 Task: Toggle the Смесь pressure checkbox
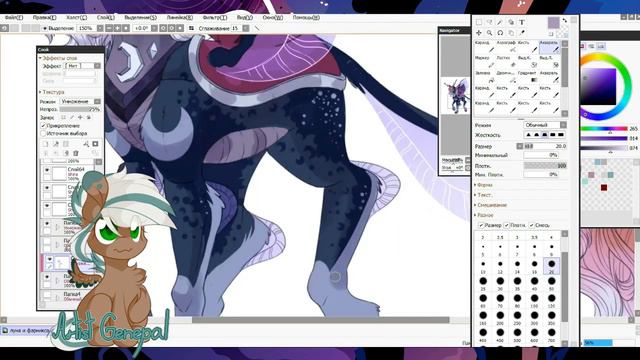tap(531, 225)
